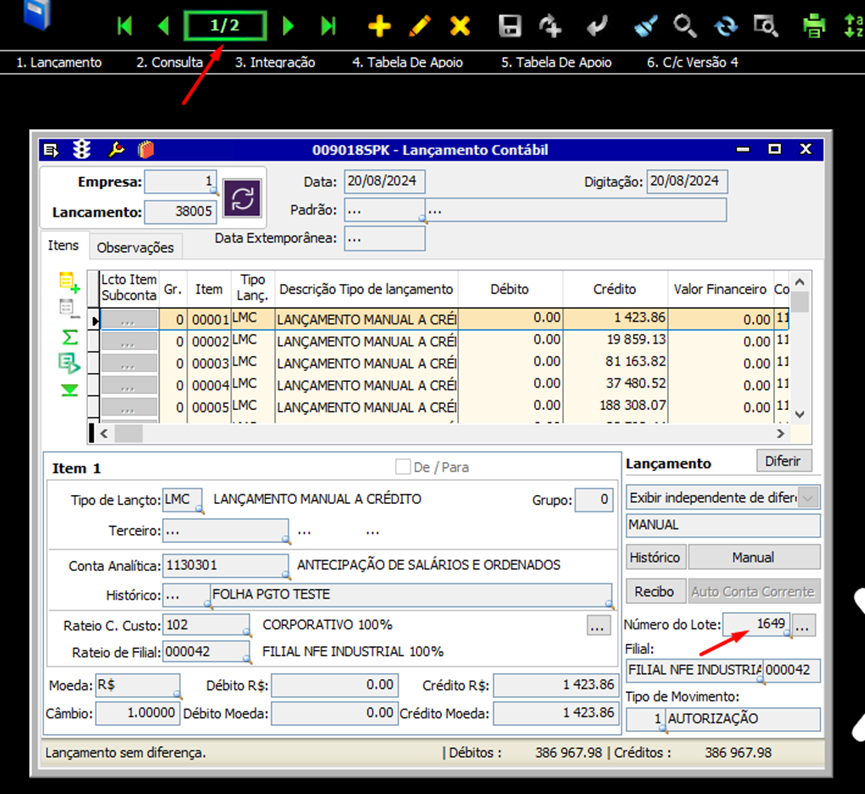Screen dimensions: 865x794
Task: Click the pencil edit icon
Action: click(420, 26)
